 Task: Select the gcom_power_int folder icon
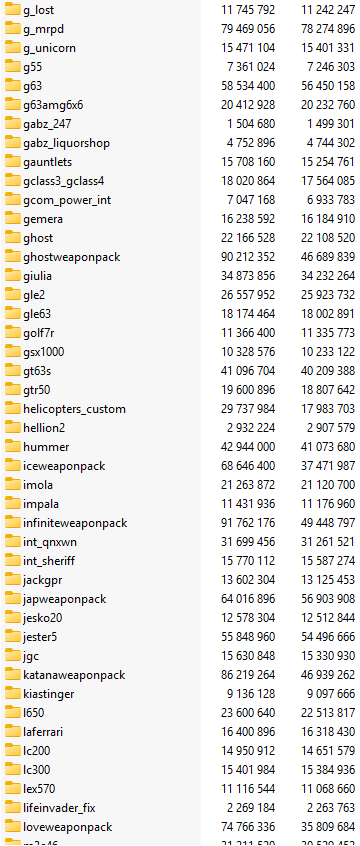pyautogui.click(x=12, y=200)
